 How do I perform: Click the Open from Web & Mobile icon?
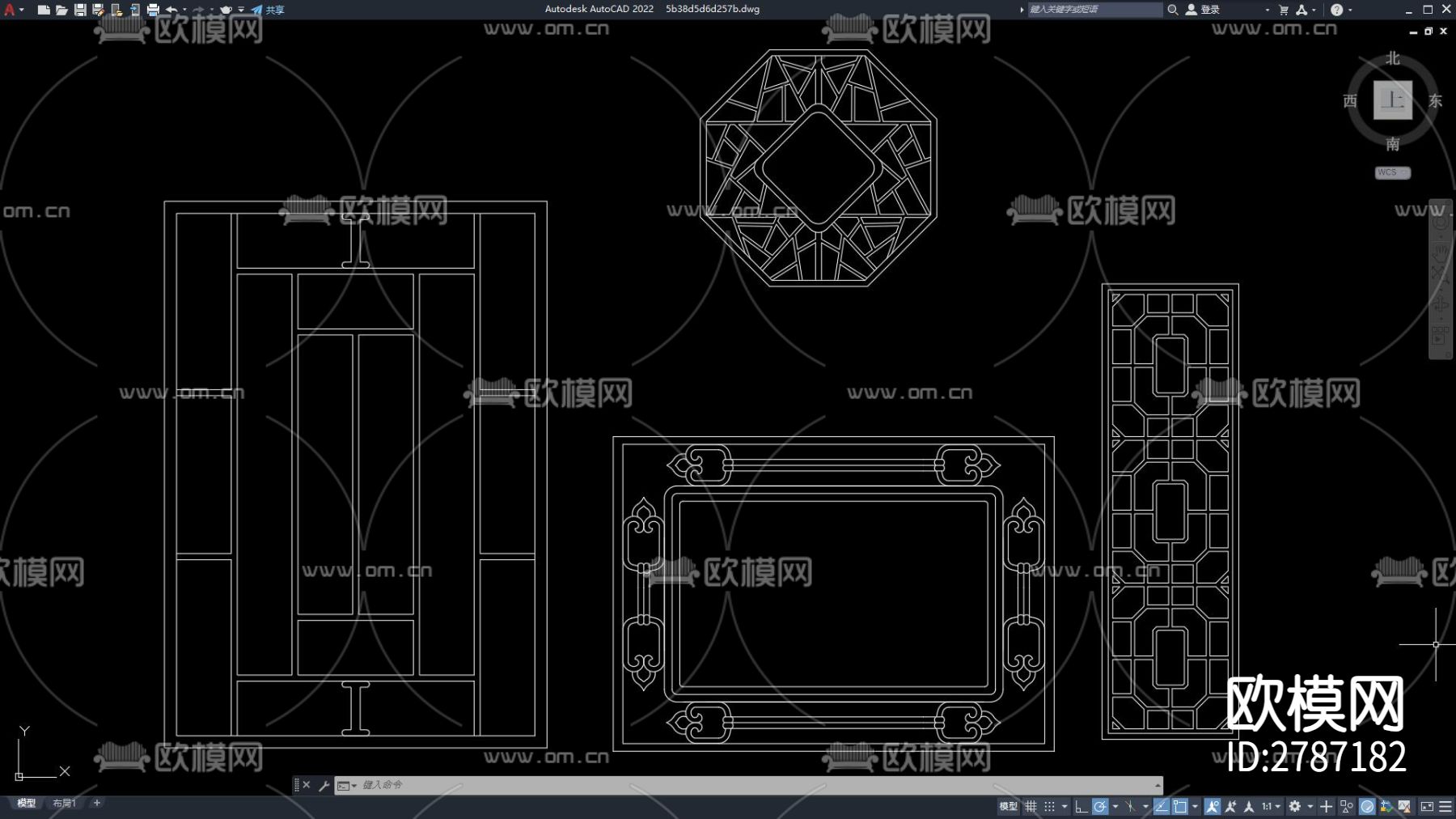pyautogui.click(x=116, y=10)
